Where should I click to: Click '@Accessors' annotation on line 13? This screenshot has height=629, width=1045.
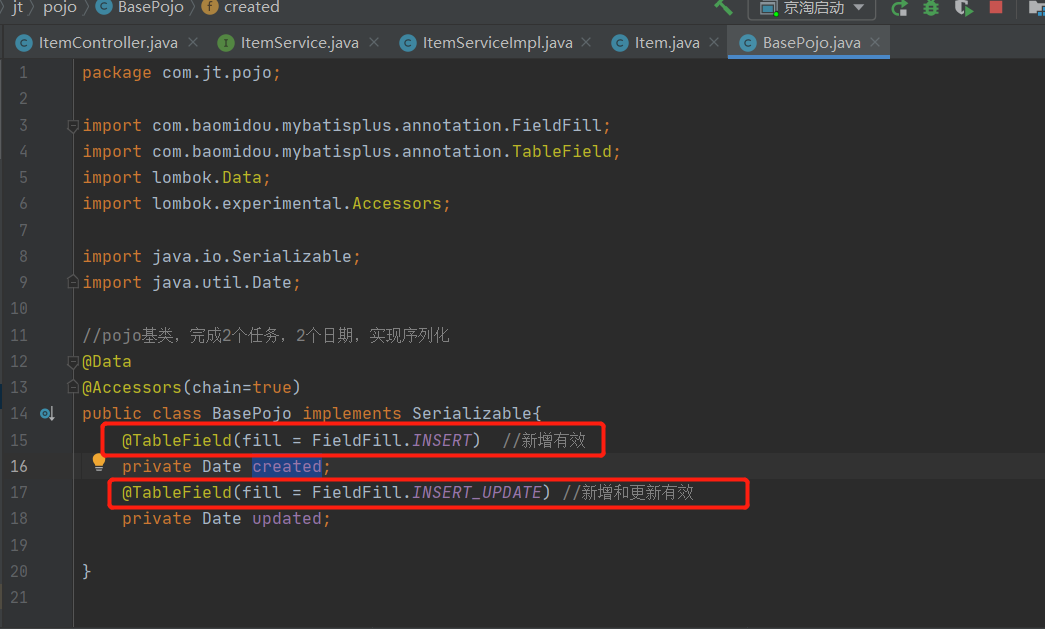(x=132, y=388)
